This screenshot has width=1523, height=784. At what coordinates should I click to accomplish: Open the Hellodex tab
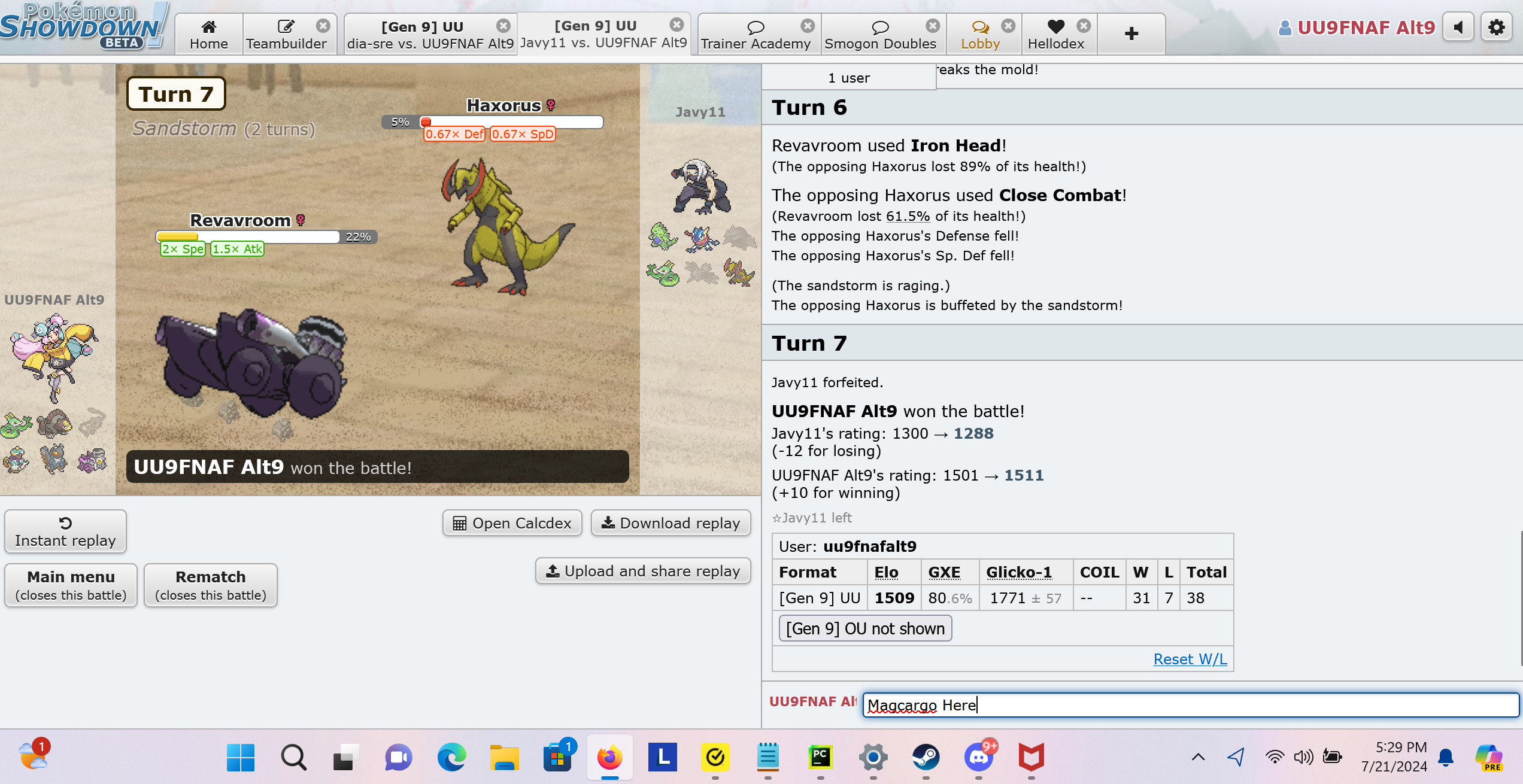(1056, 35)
